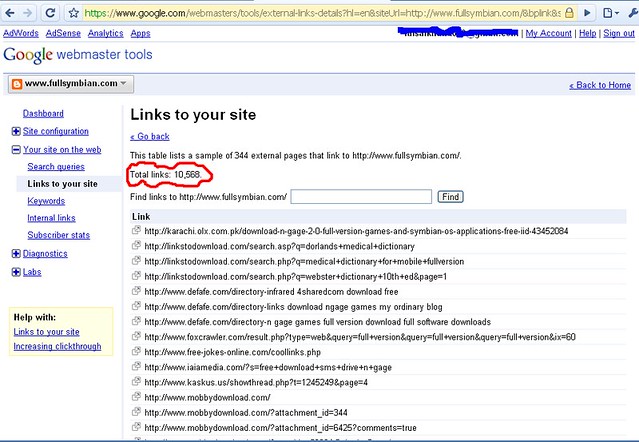
Task: Go to Search queries
Action: [56, 167]
